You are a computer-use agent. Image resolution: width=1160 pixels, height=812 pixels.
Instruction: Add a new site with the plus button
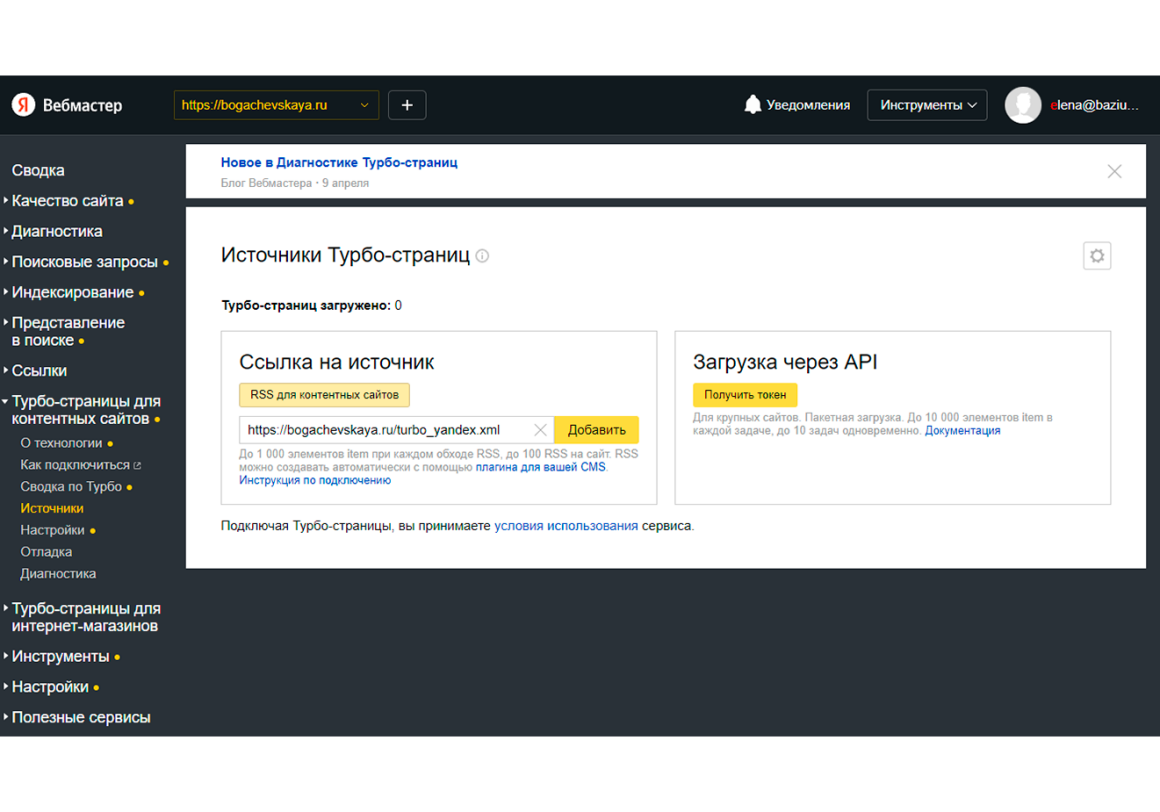[x=407, y=105]
